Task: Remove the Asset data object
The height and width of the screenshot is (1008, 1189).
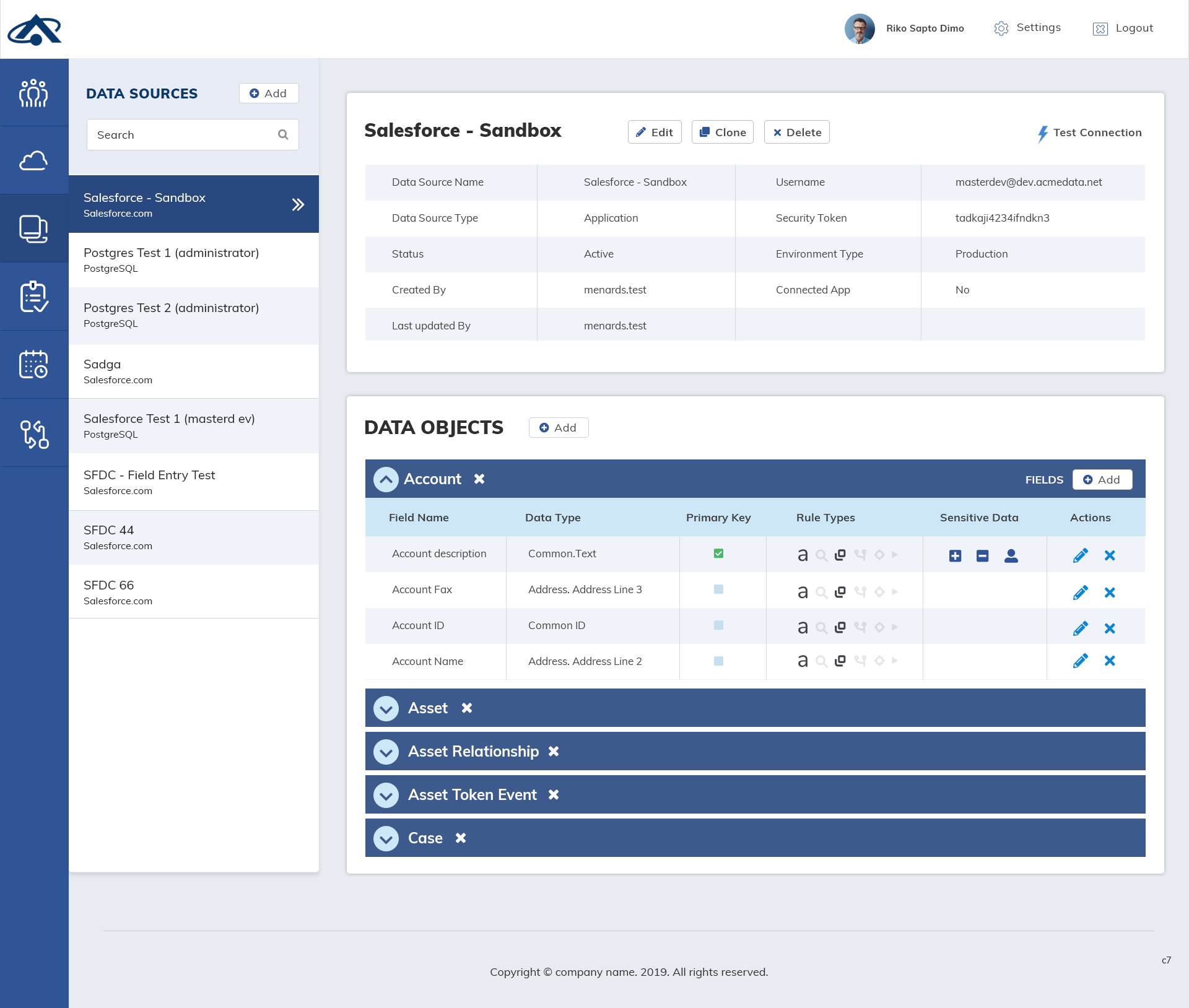Action: click(467, 708)
